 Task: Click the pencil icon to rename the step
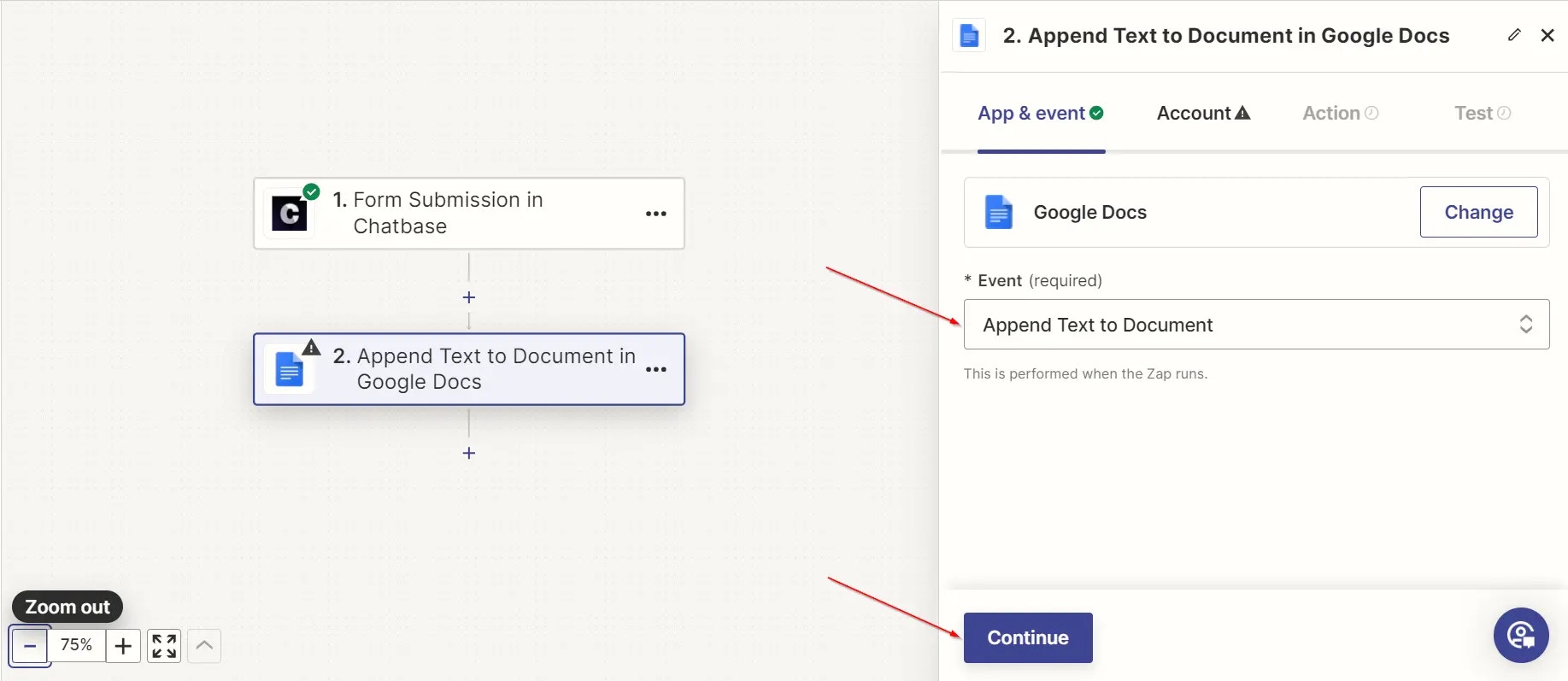pyautogui.click(x=1514, y=35)
